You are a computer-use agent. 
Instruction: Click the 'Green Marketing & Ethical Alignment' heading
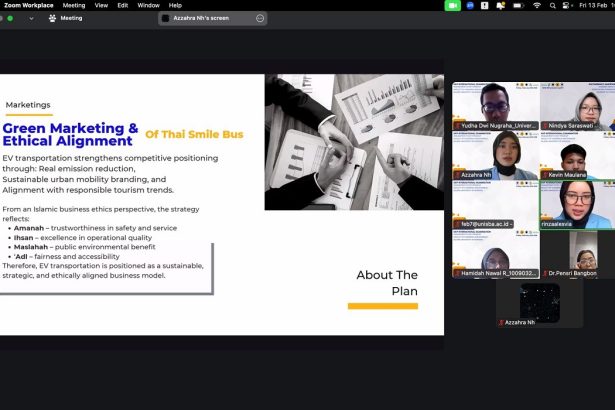70,135
